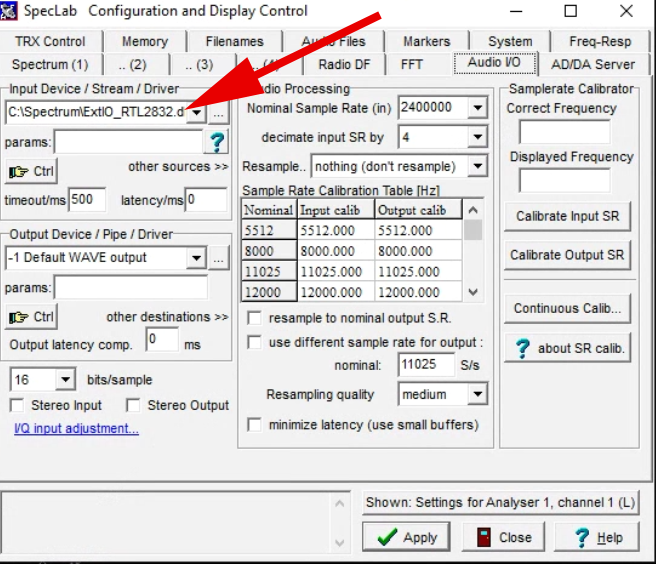Switch to Radio DF tab
The height and width of the screenshot is (564, 656).
pyautogui.click(x=344, y=64)
